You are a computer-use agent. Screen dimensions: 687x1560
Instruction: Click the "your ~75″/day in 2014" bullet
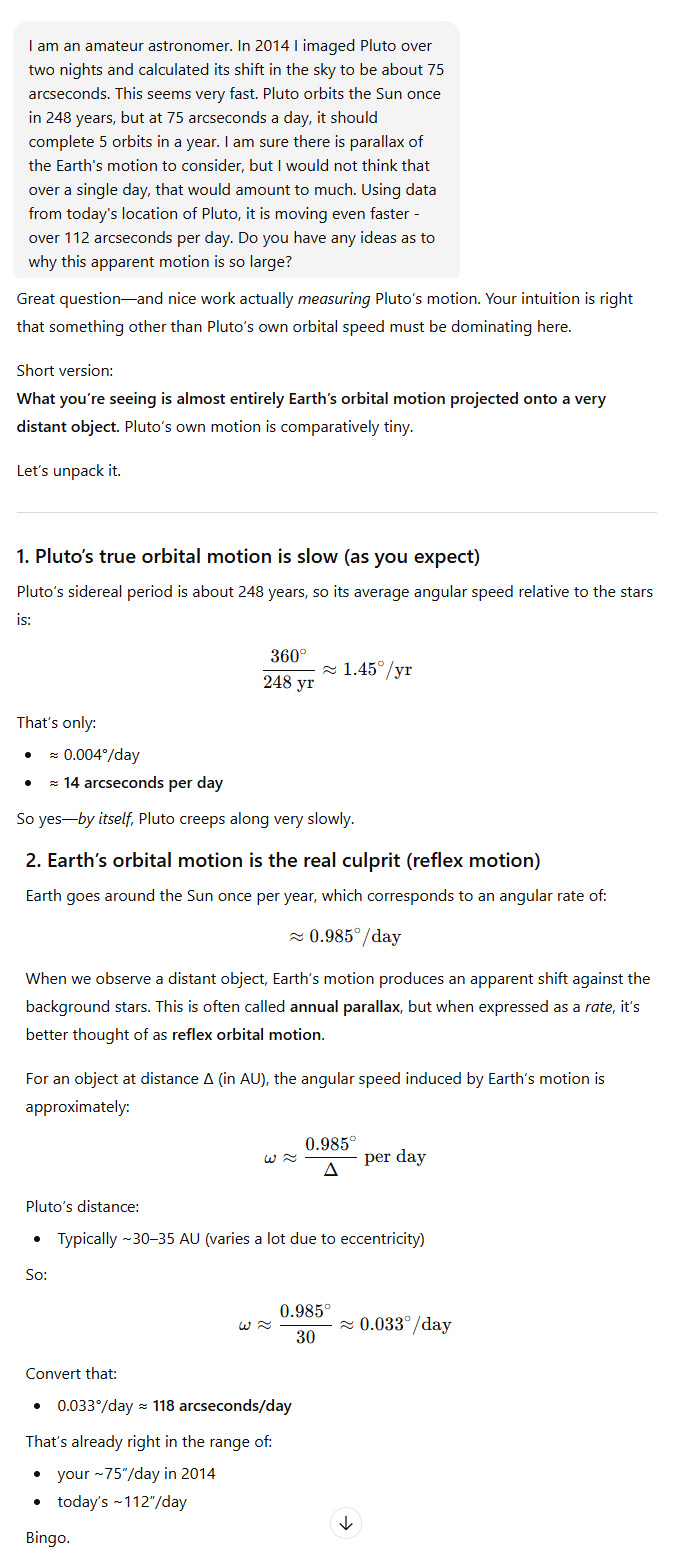coord(136,1474)
